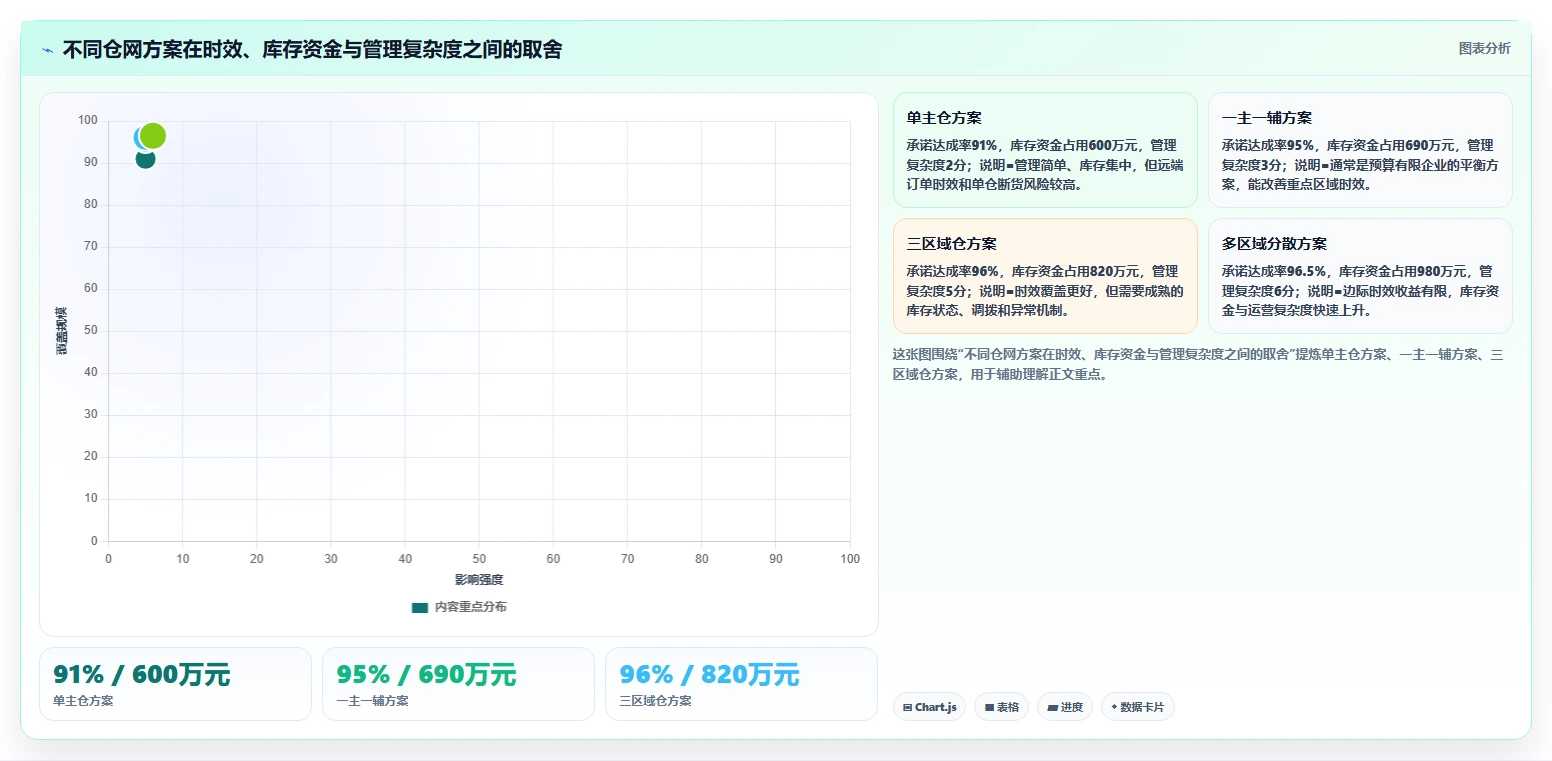
Task: Click the main heading about 不同仓网方案
Action: 312,50
